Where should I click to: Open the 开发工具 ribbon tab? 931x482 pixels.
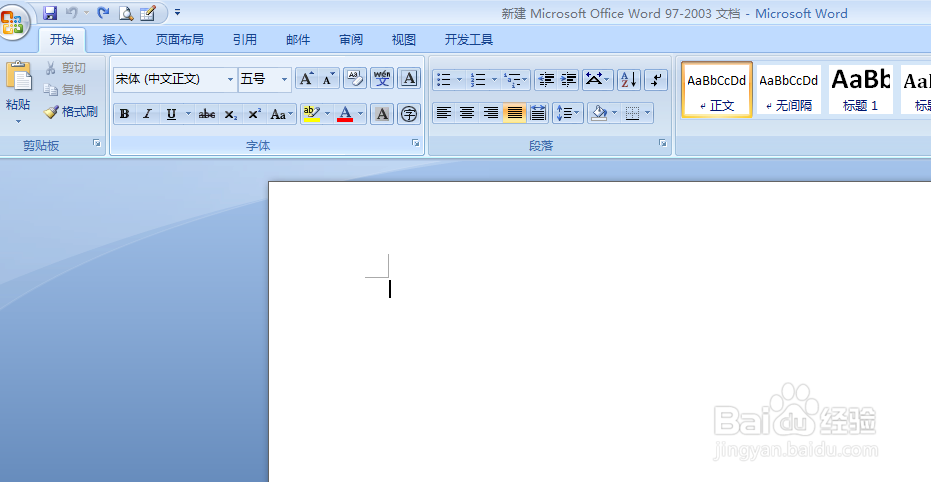[x=469, y=40]
